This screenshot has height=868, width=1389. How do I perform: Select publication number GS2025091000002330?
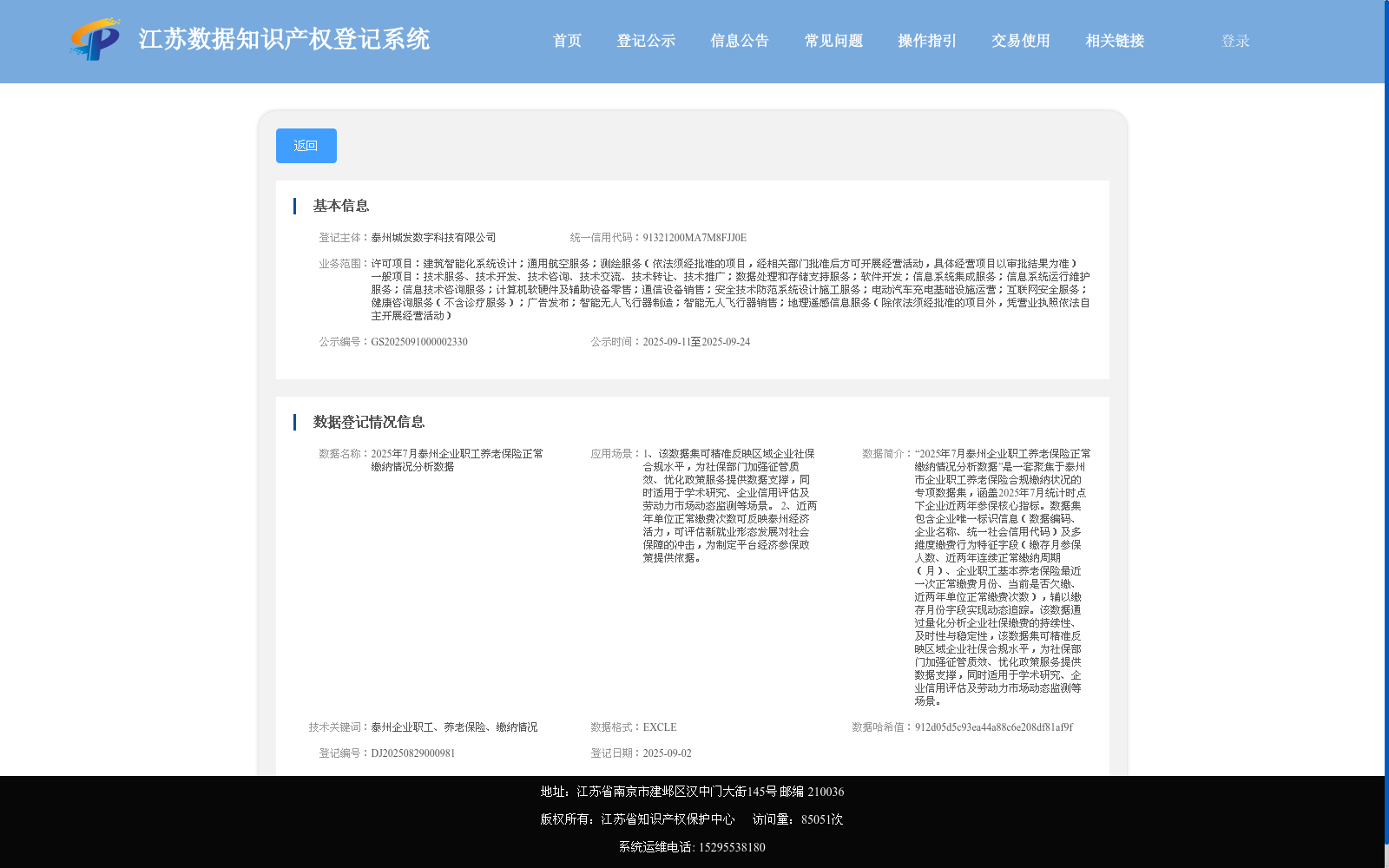[419, 342]
